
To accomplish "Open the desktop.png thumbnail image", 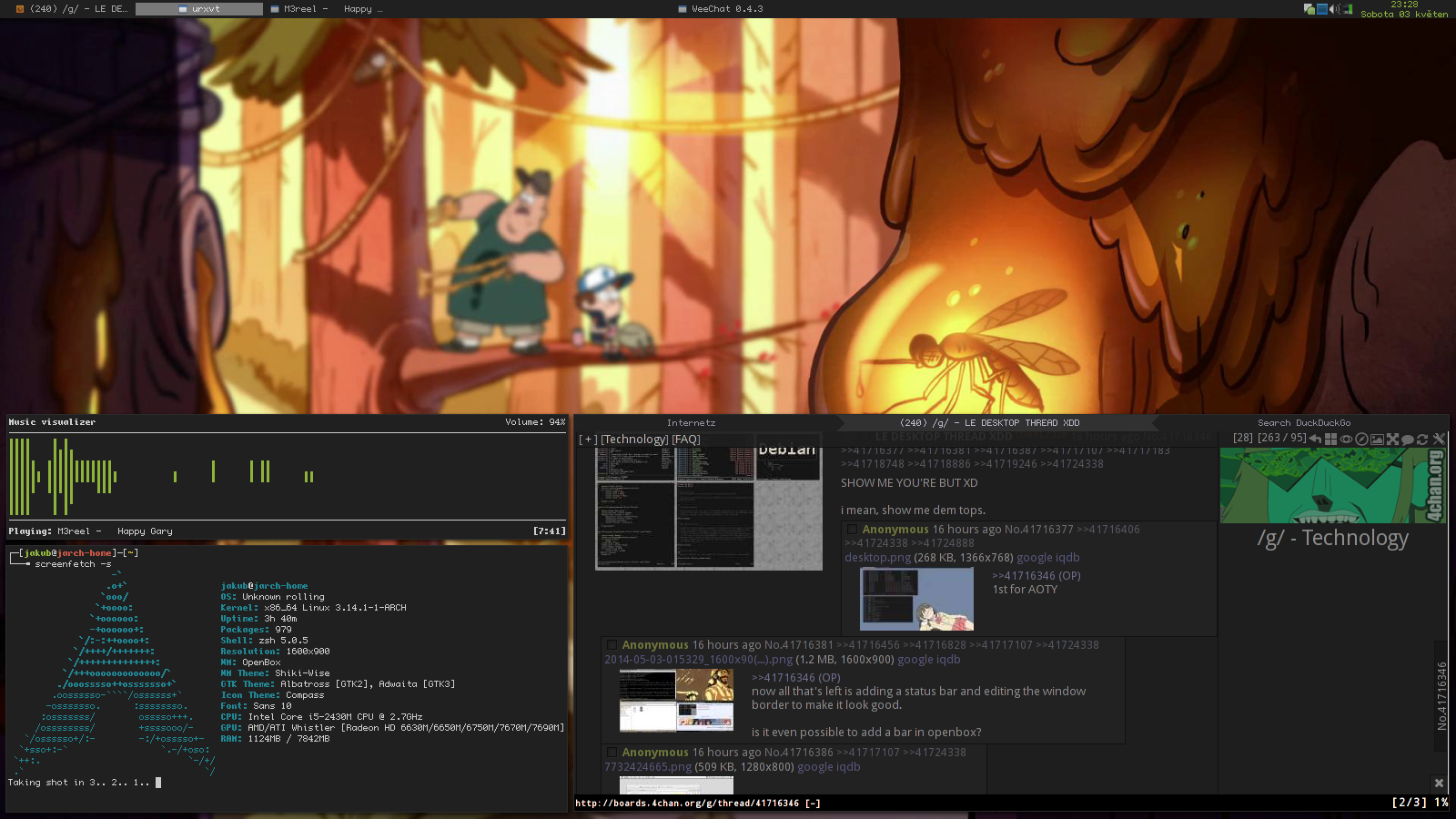I will pyautogui.click(x=916, y=599).
